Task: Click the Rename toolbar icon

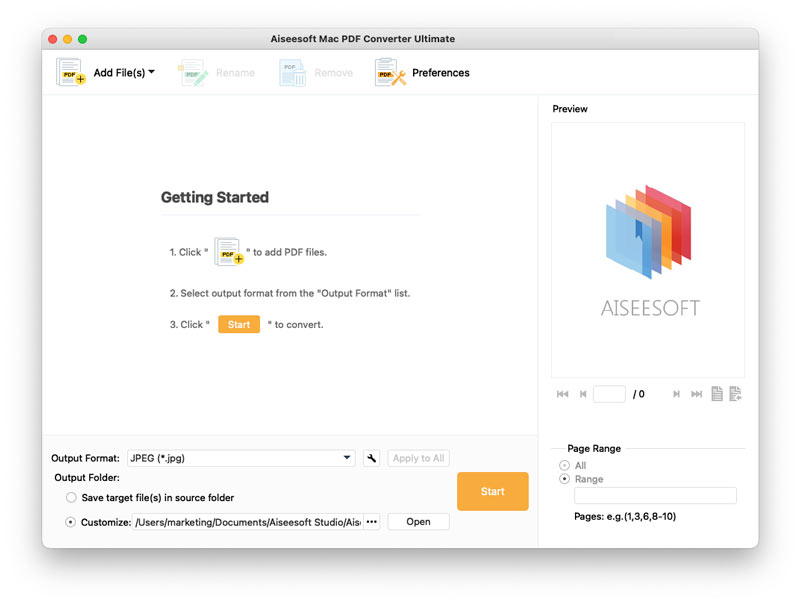Action: point(193,72)
